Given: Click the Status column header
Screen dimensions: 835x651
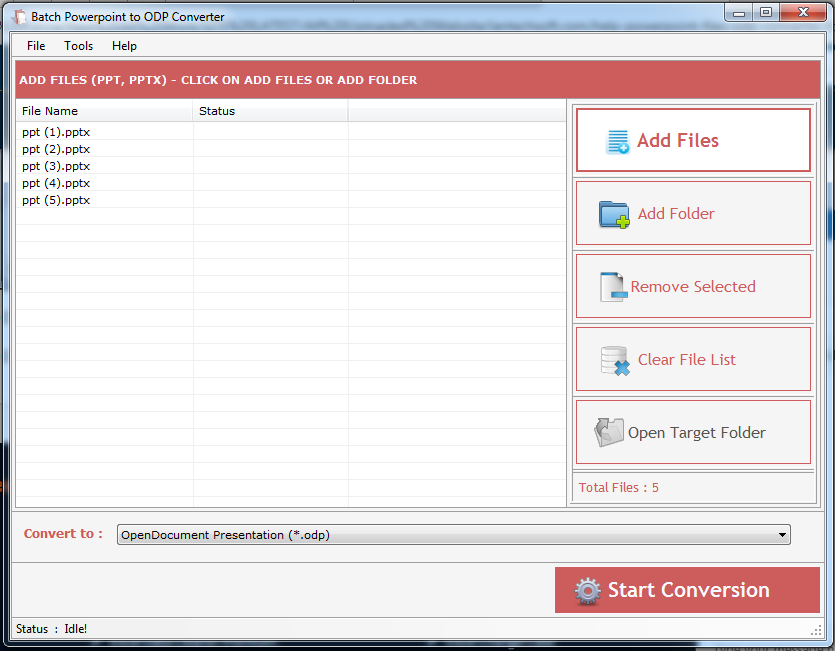Looking at the screenshot, I should click(271, 111).
